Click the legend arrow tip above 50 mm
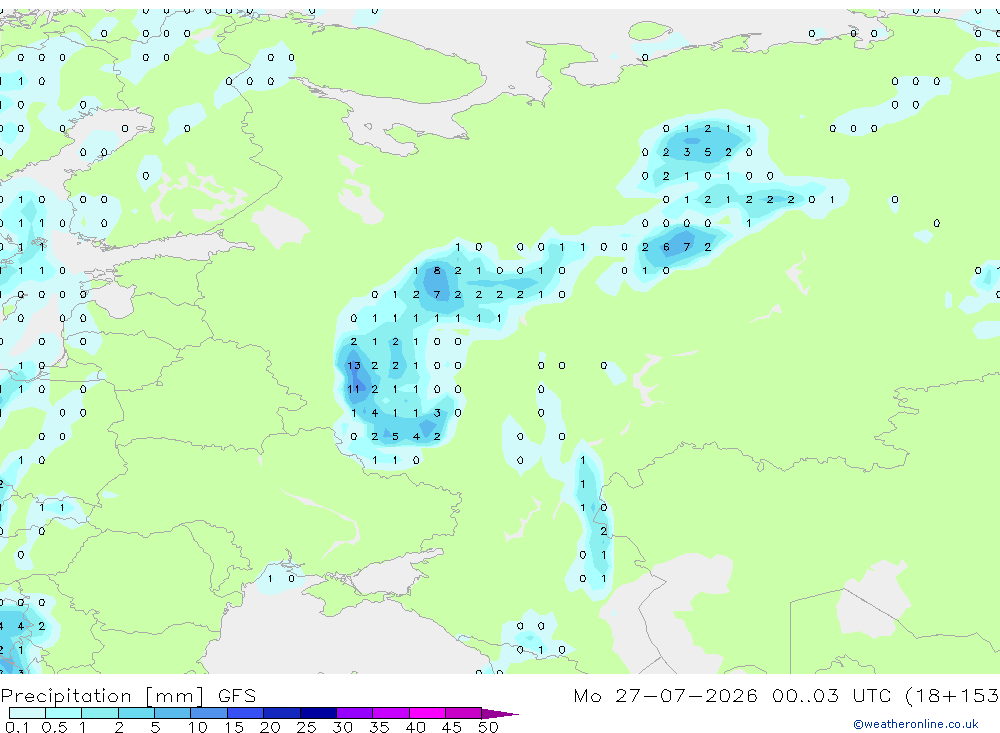Image resolution: width=1000 pixels, height=733 pixels. point(500,713)
